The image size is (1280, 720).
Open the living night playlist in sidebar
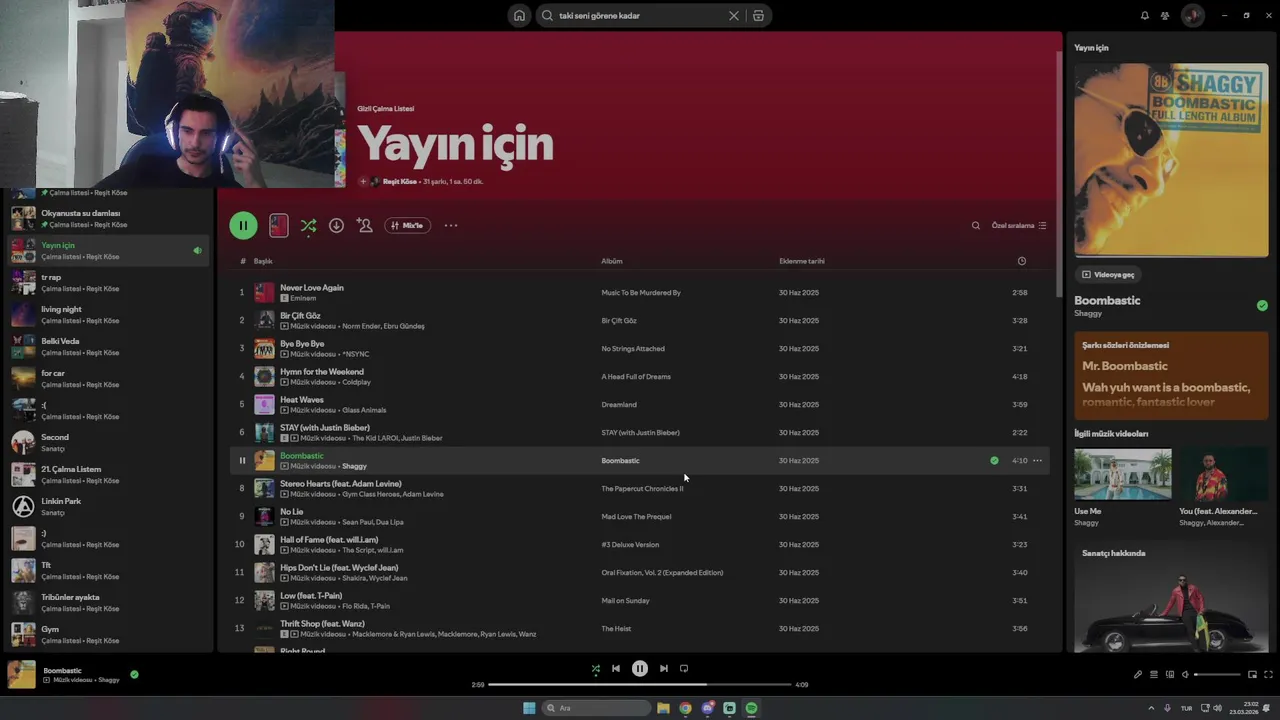pyautogui.click(x=110, y=314)
